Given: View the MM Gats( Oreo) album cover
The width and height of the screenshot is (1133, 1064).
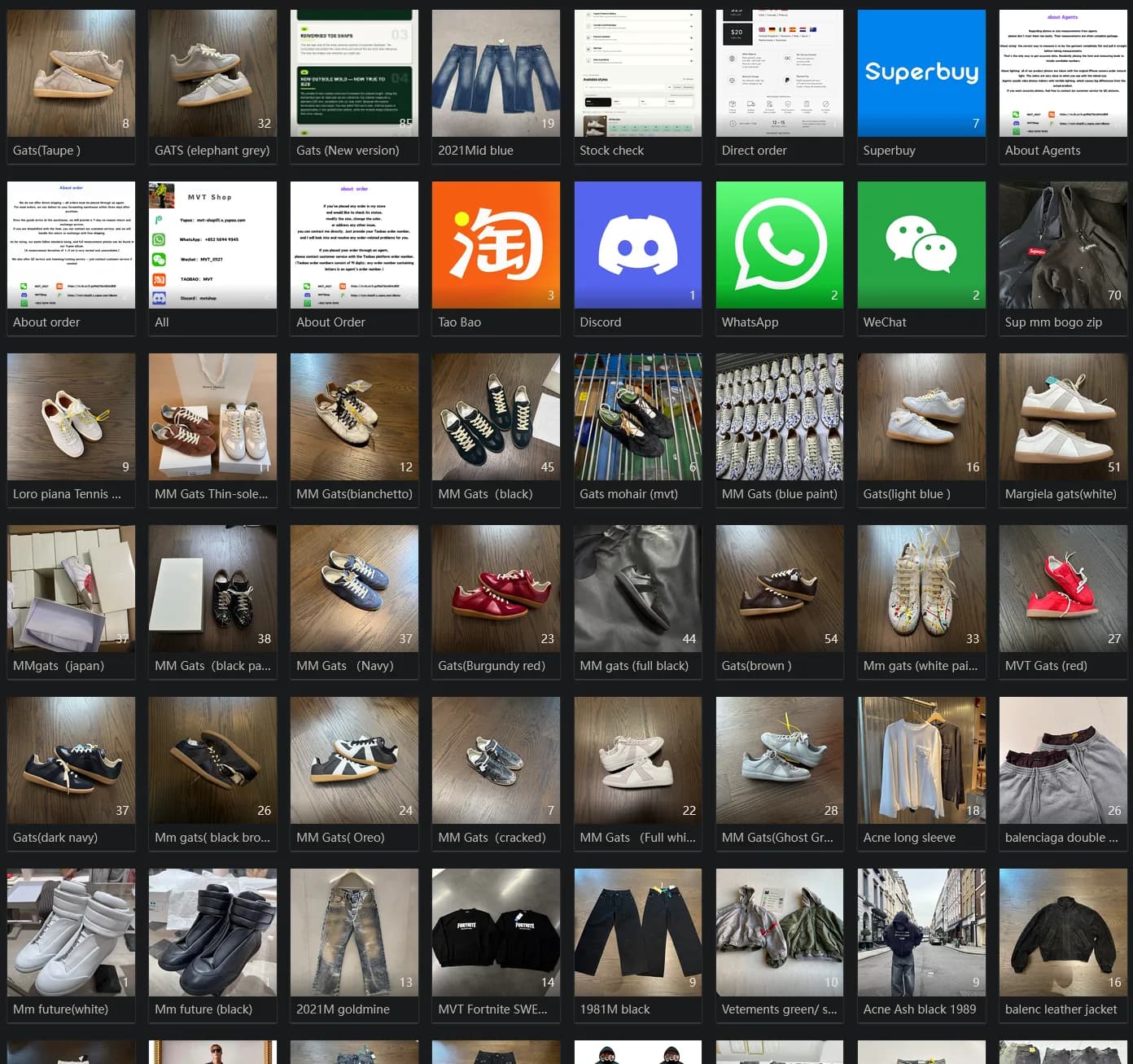Looking at the screenshot, I should (354, 760).
